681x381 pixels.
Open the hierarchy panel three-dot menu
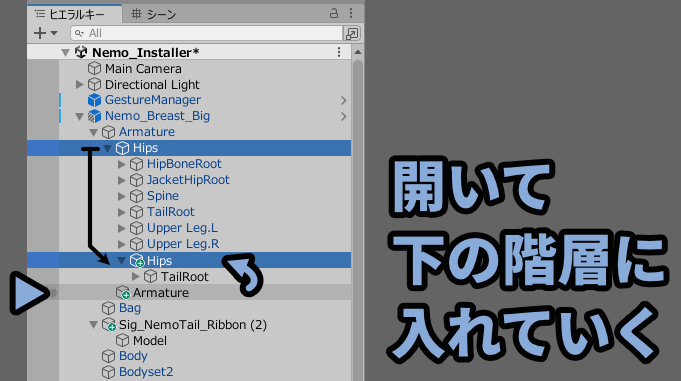click(x=351, y=13)
